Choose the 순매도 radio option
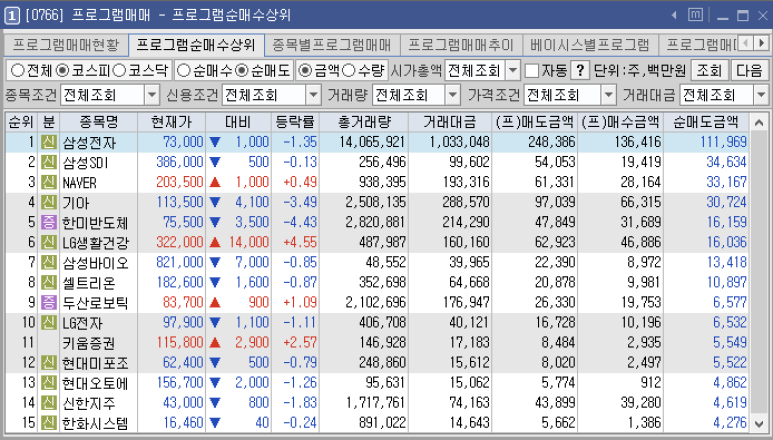The image size is (773, 440). [x=242, y=70]
